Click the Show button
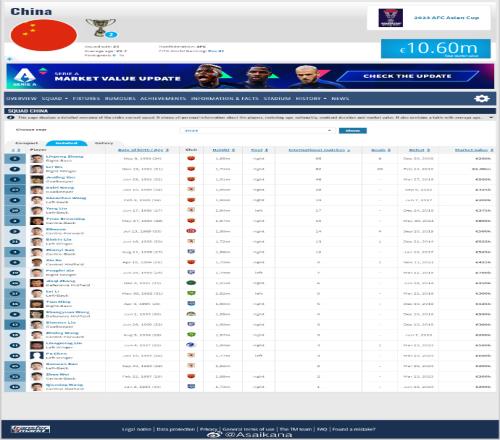 point(353,130)
